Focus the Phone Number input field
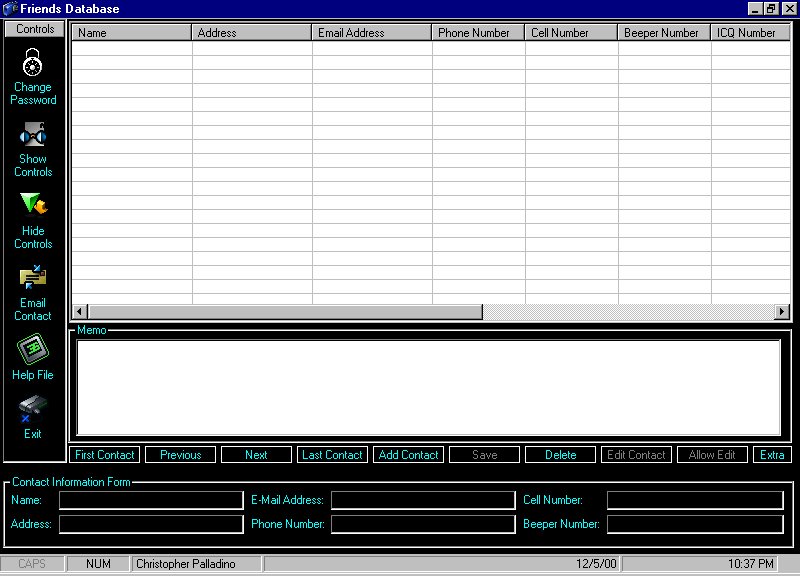This screenshot has height=576, width=800. 423,524
